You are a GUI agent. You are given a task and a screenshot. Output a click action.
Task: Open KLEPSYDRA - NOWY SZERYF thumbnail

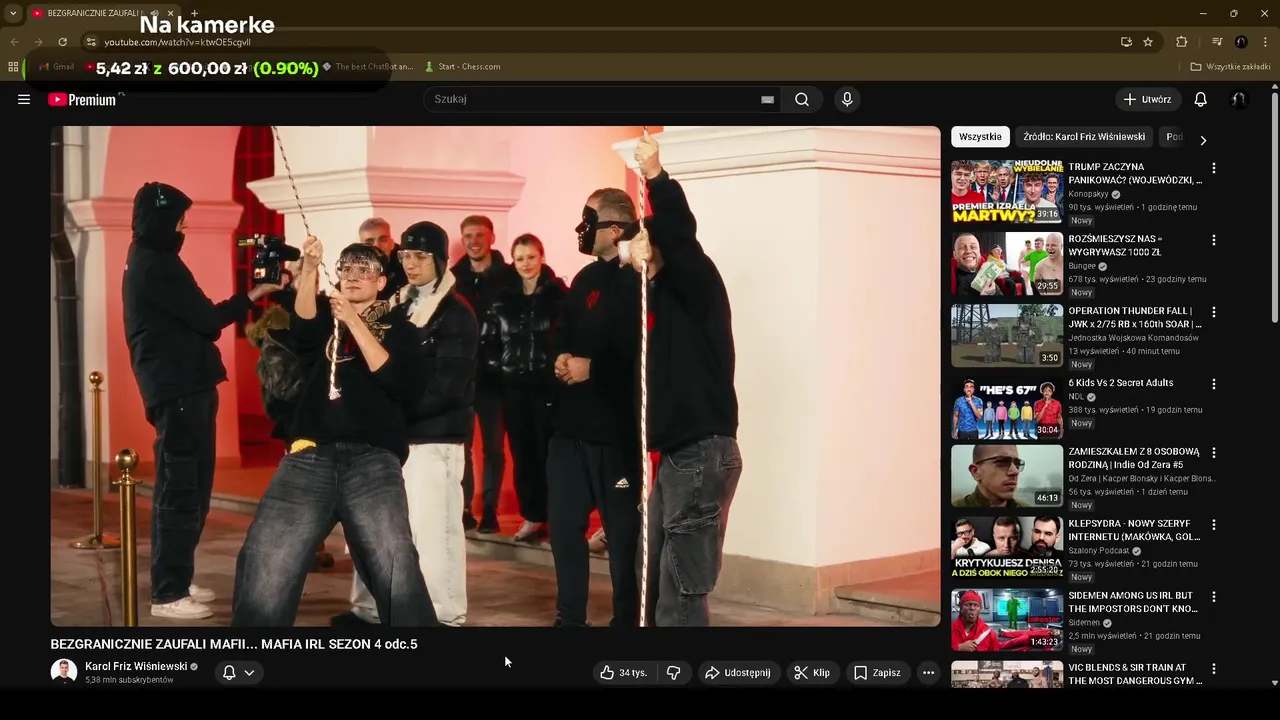[x=1007, y=547]
